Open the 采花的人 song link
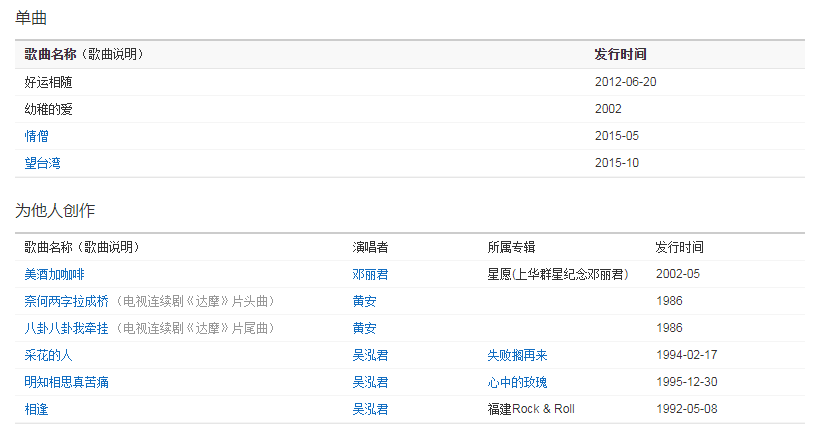823x430 pixels. (49, 355)
